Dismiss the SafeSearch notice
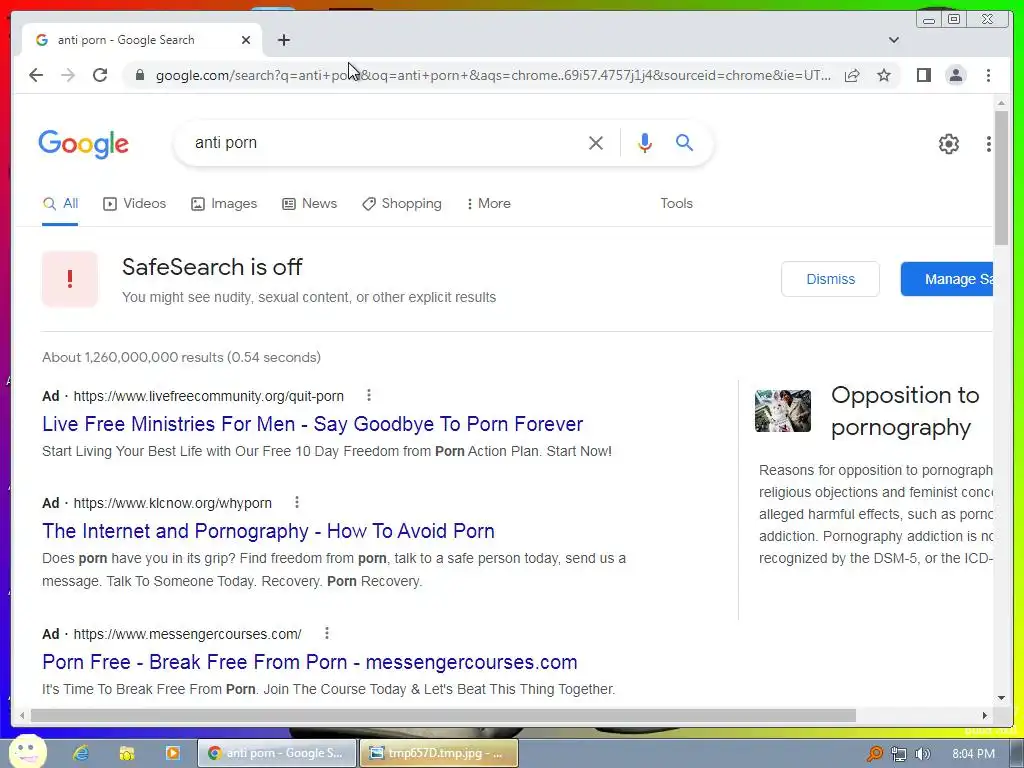This screenshot has width=1024, height=768. (x=830, y=279)
